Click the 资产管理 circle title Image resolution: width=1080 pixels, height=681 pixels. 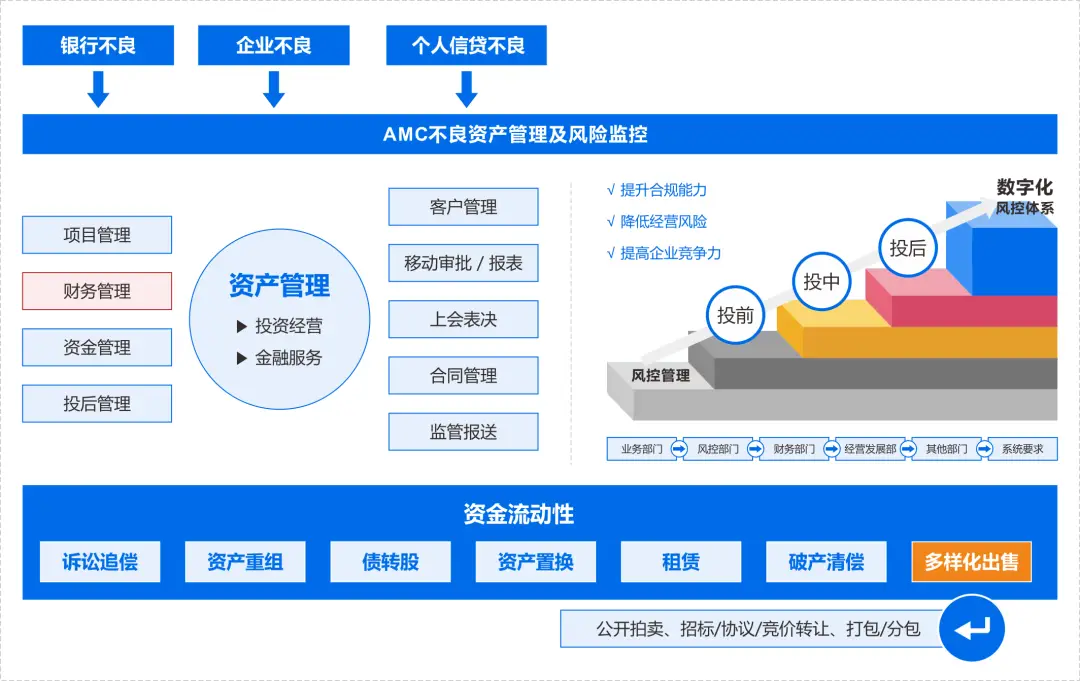[x=279, y=285]
